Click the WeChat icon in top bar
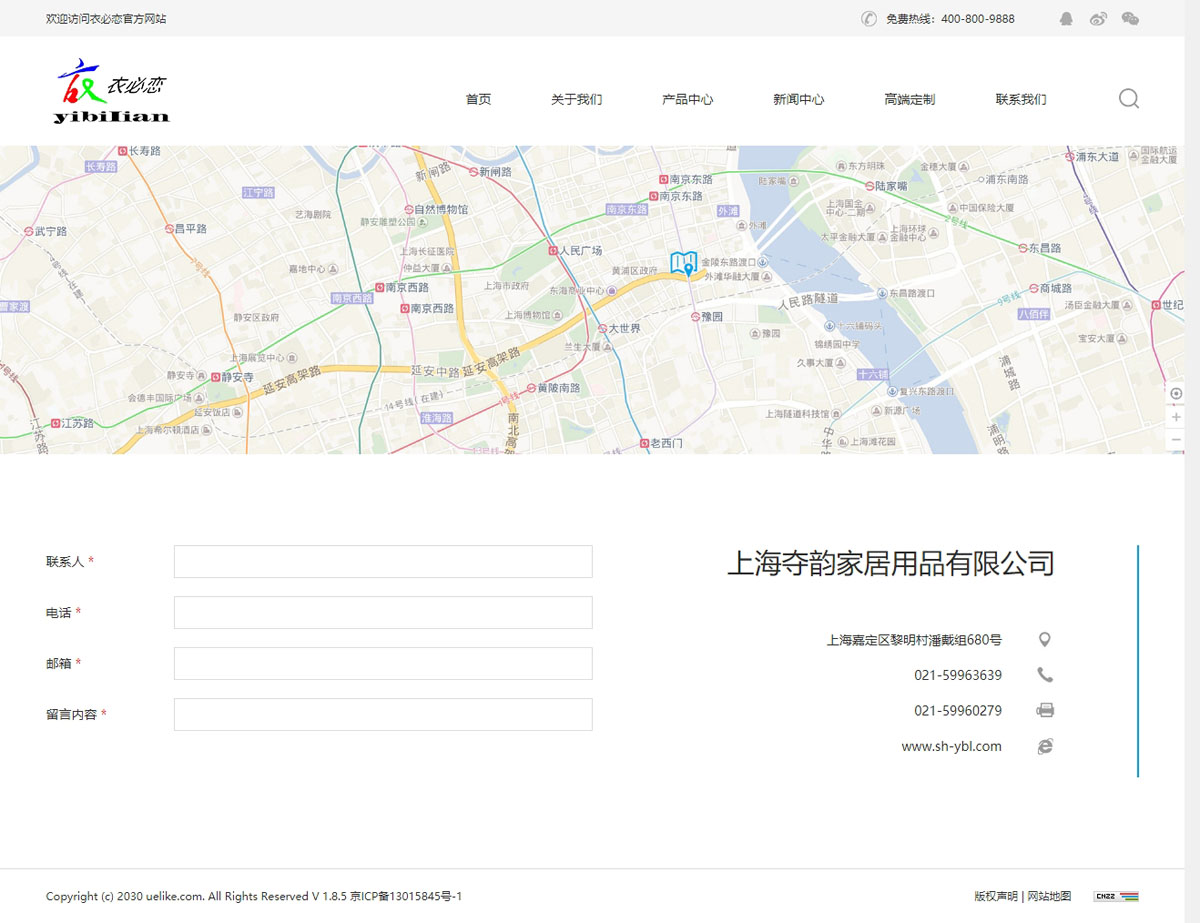Screen dimensions: 1200x923 click(x=1130, y=19)
